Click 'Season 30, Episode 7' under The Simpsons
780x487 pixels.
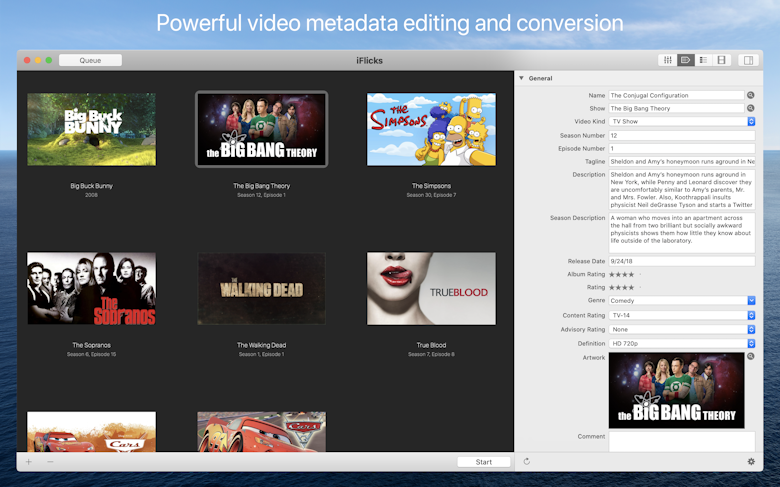tap(431, 195)
